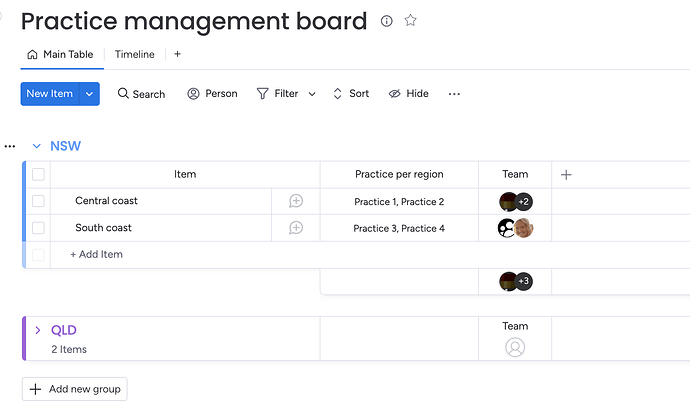The width and height of the screenshot is (690, 413).
Task: Open the New Item dropdown arrow
Action: coord(90,94)
